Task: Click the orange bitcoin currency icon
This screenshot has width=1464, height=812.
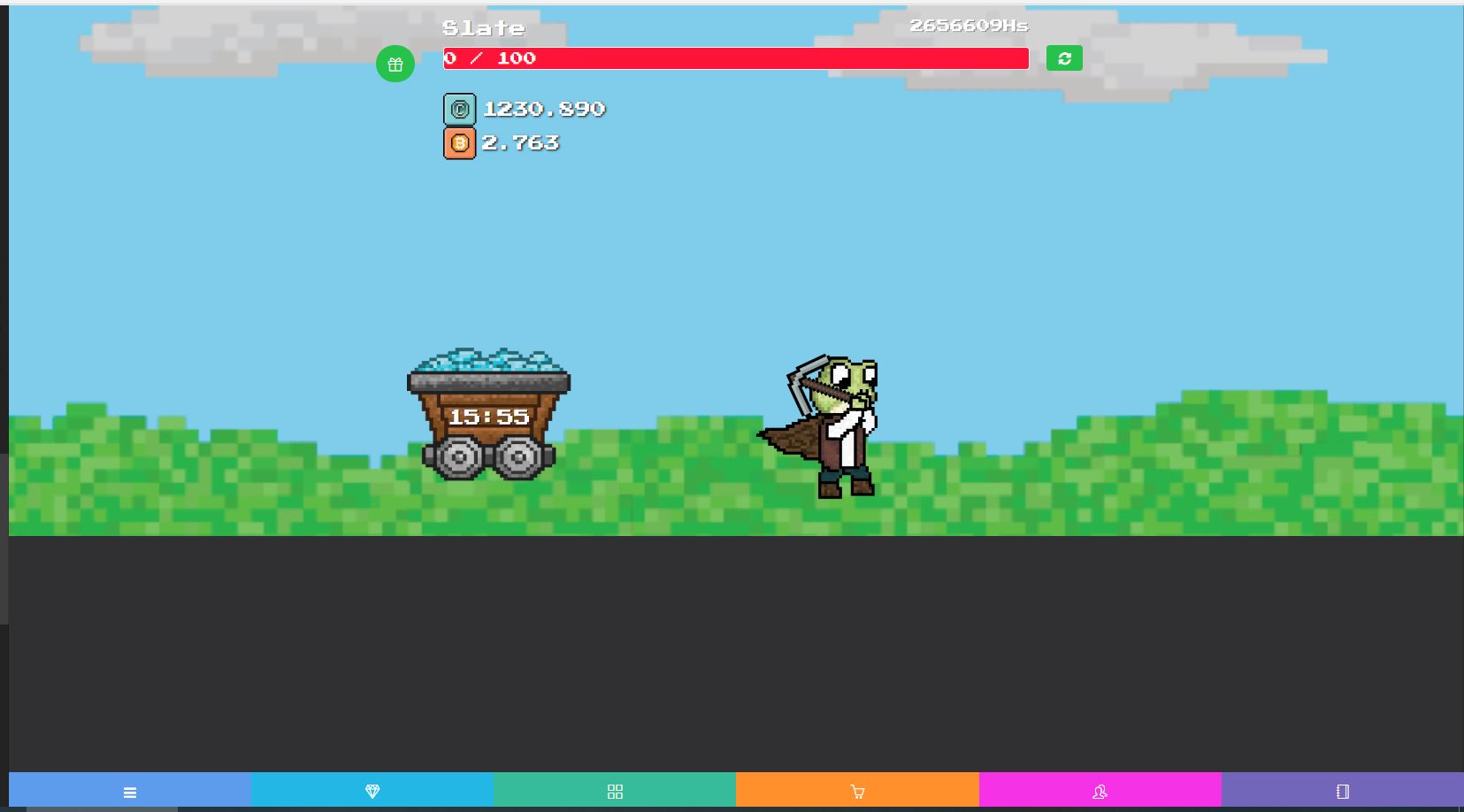Action: tap(459, 143)
